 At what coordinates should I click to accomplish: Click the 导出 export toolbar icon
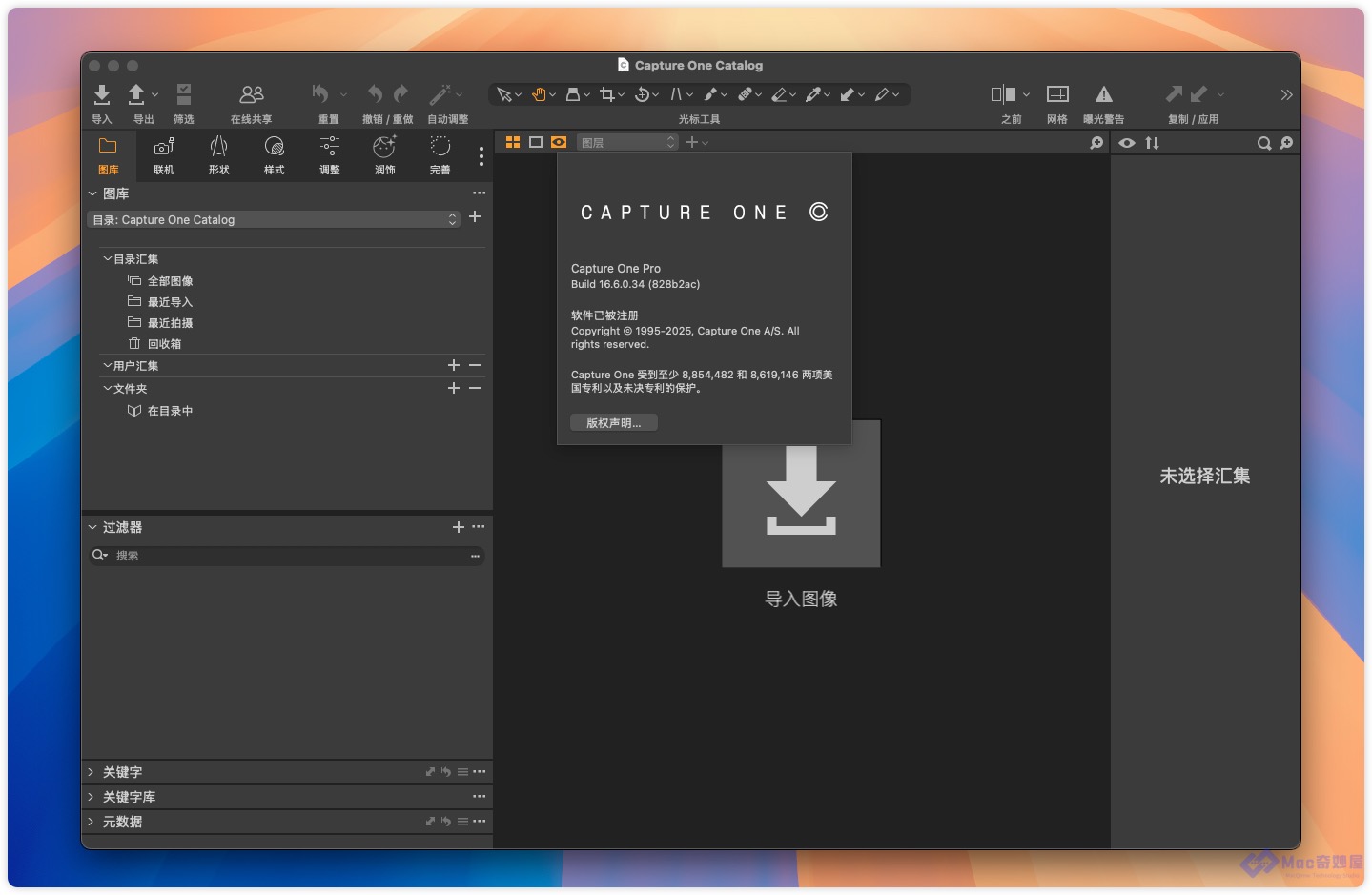pos(136,94)
